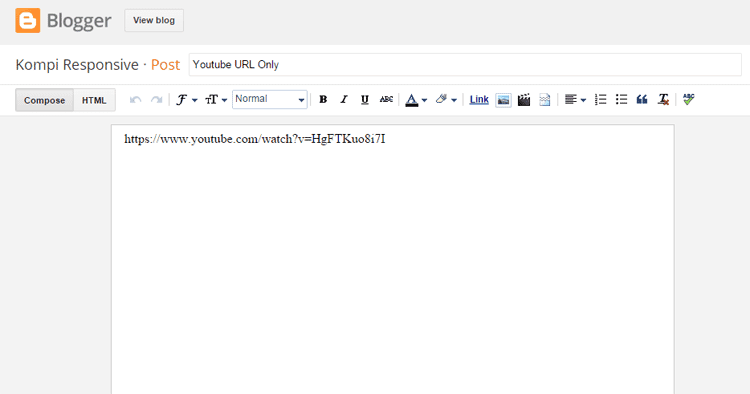
Task: Switch to Compose mode
Action: click(44, 100)
